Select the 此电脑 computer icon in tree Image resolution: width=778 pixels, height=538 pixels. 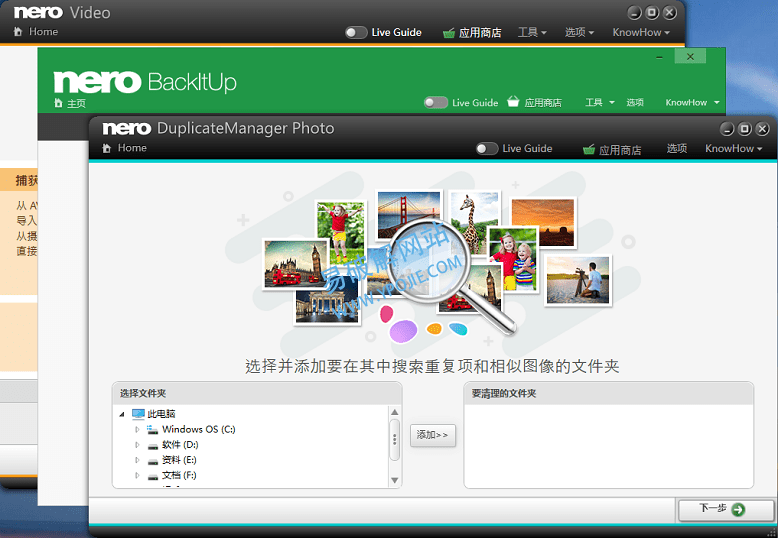tap(138, 414)
